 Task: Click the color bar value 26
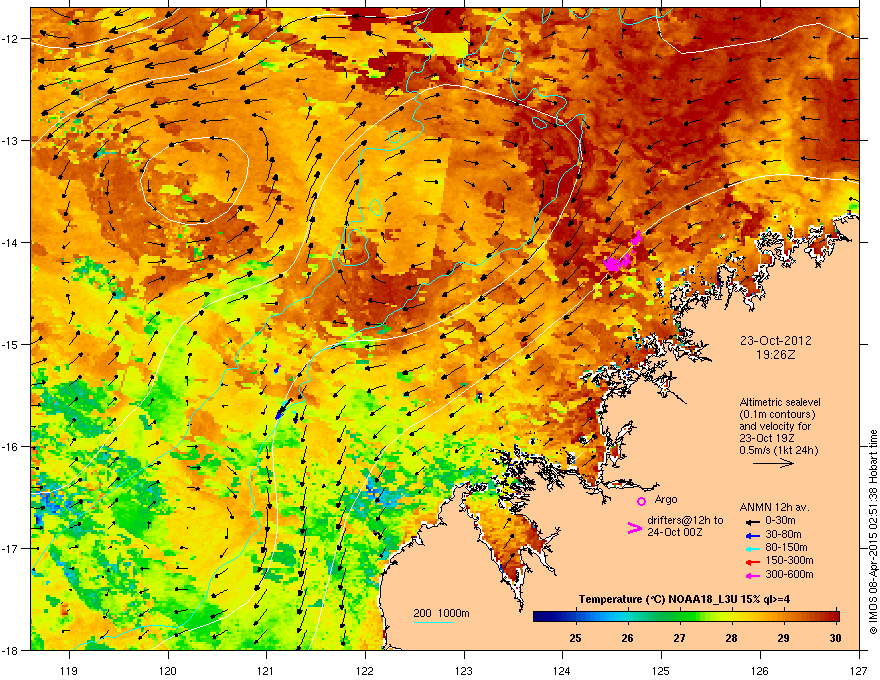tap(627, 638)
